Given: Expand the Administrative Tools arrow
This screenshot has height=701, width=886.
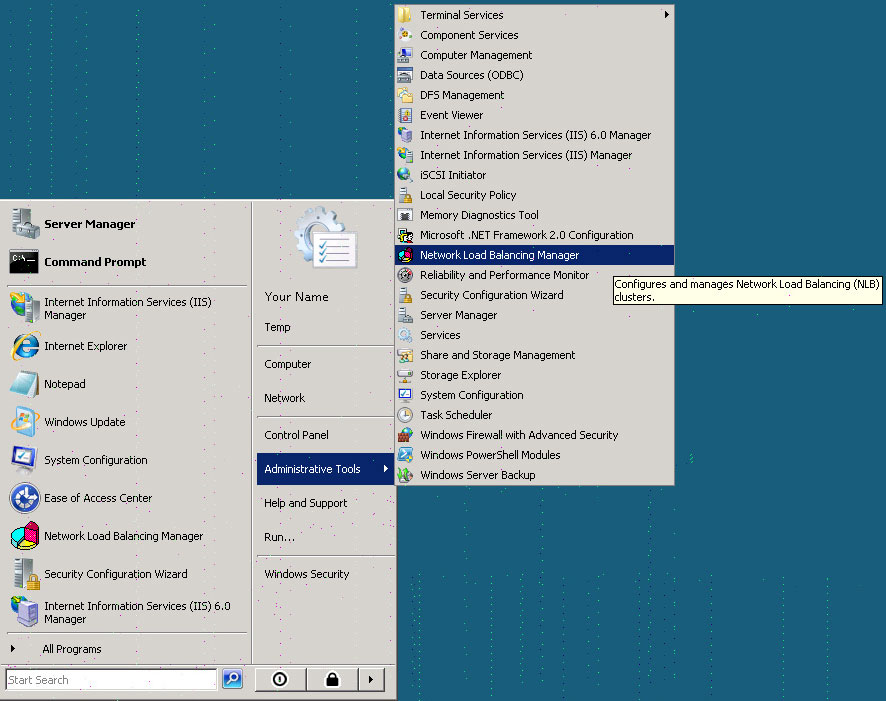Looking at the screenshot, I should [385, 468].
